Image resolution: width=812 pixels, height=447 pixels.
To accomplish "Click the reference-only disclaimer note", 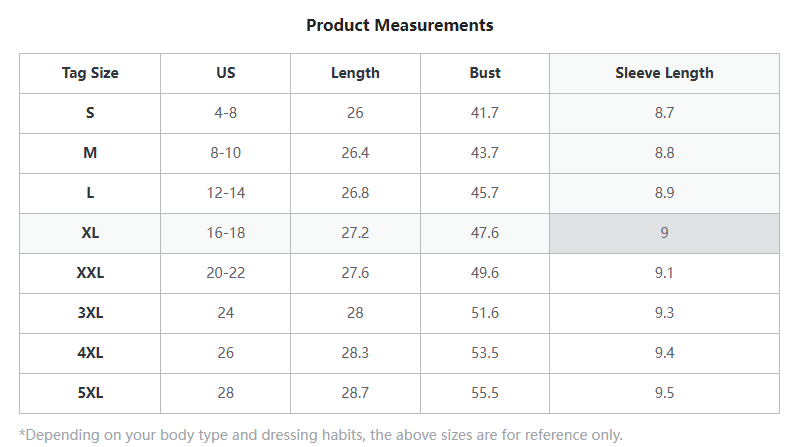I will pyautogui.click(x=321, y=435).
